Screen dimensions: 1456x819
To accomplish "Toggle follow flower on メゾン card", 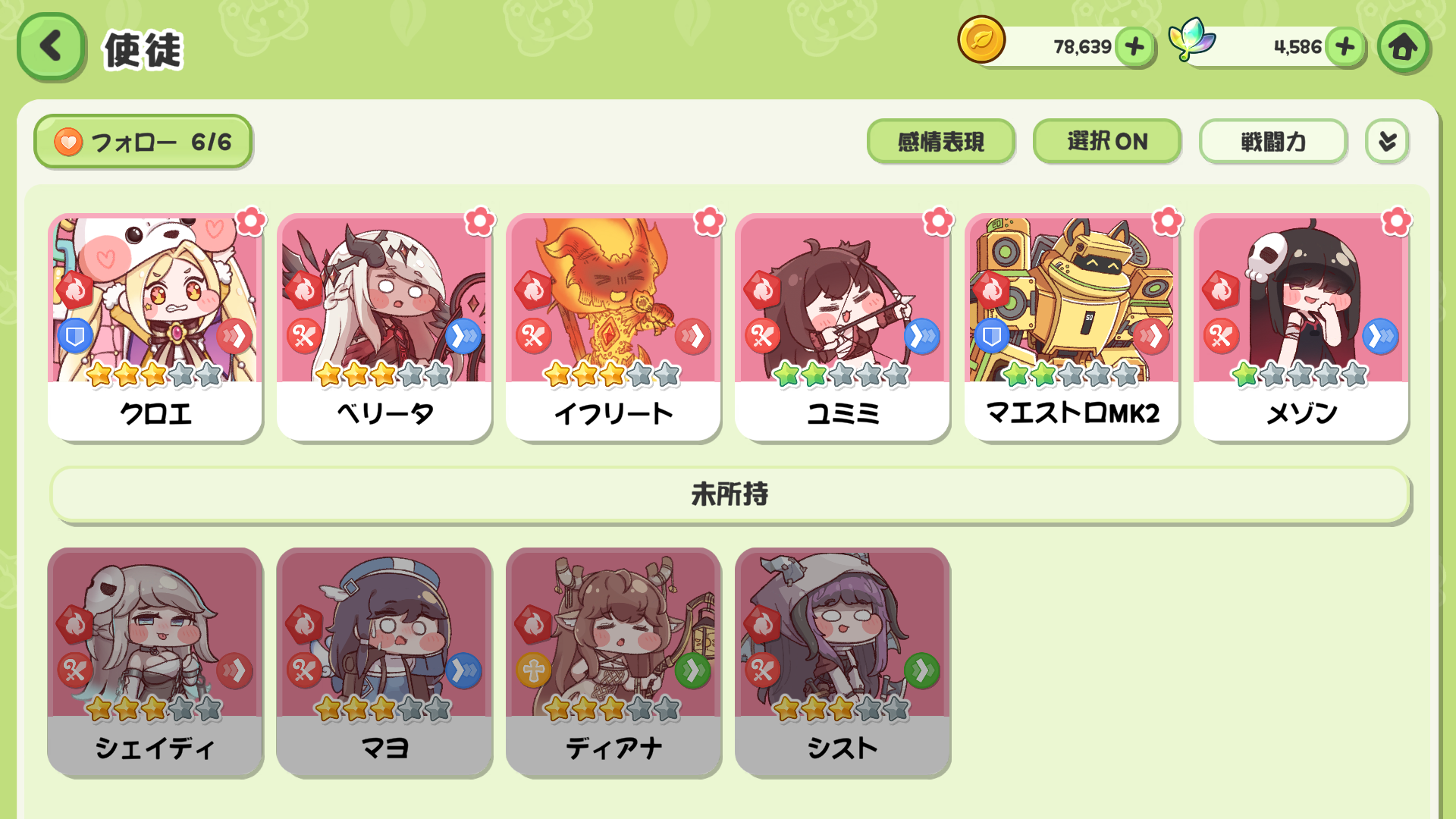I will tap(1396, 221).
